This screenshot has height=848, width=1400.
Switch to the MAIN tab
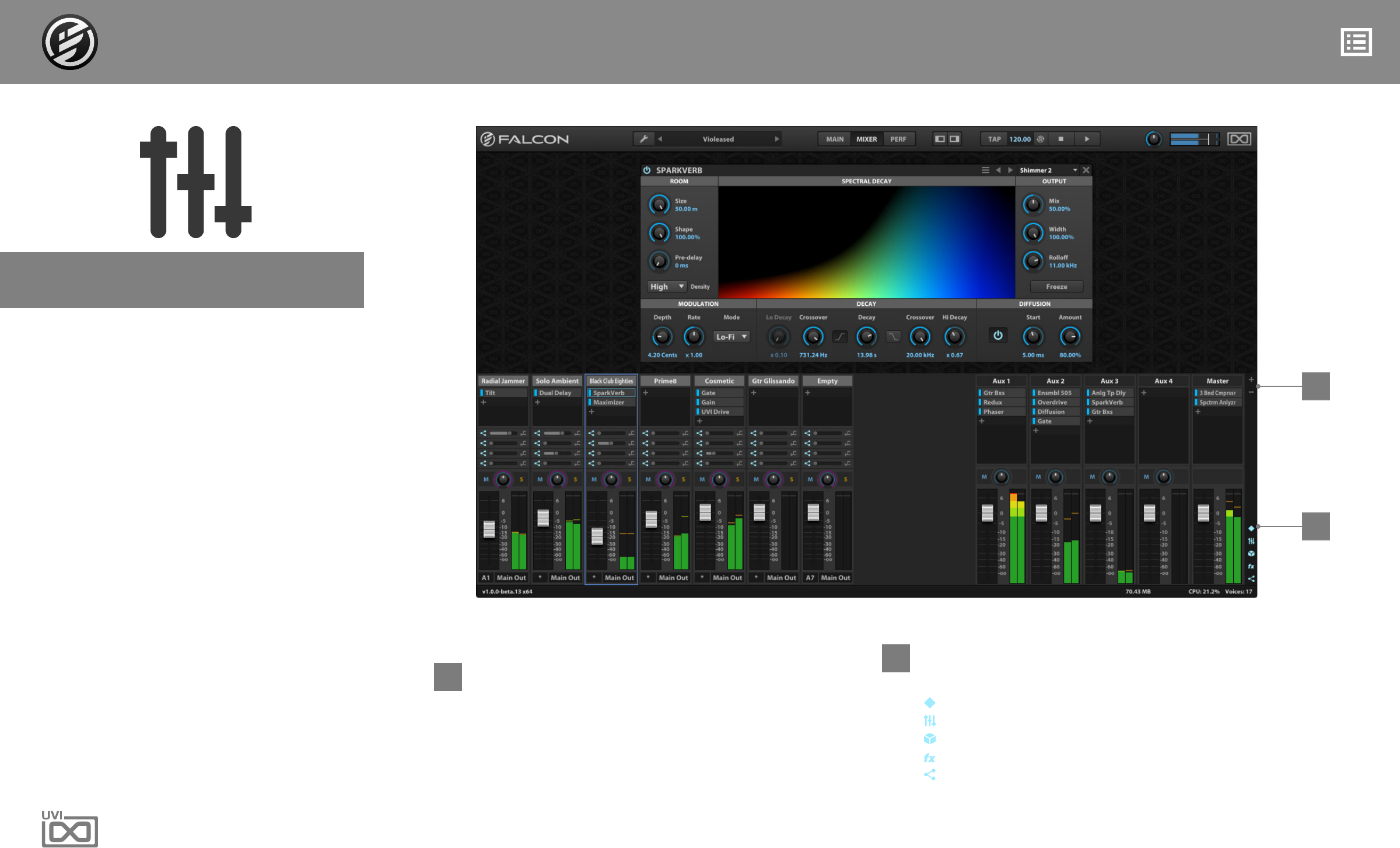click(834, 139)
